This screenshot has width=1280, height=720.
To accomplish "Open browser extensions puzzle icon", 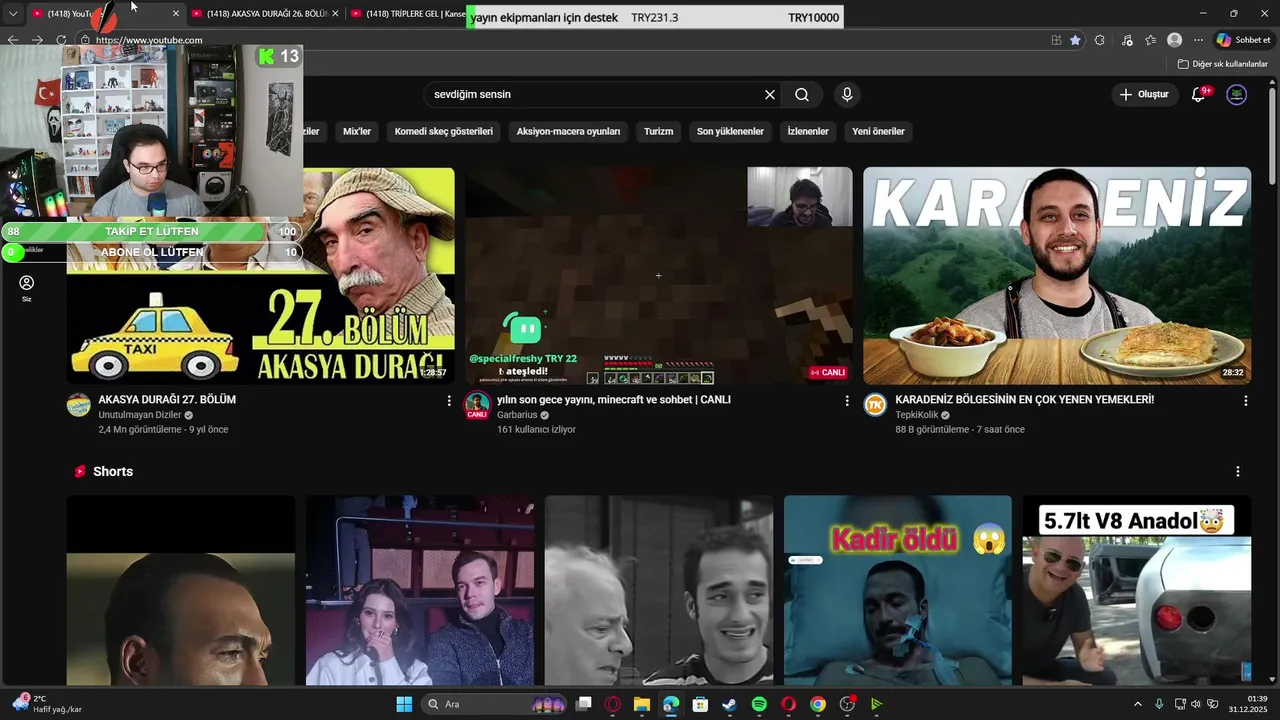I will tap(1100, 40).
